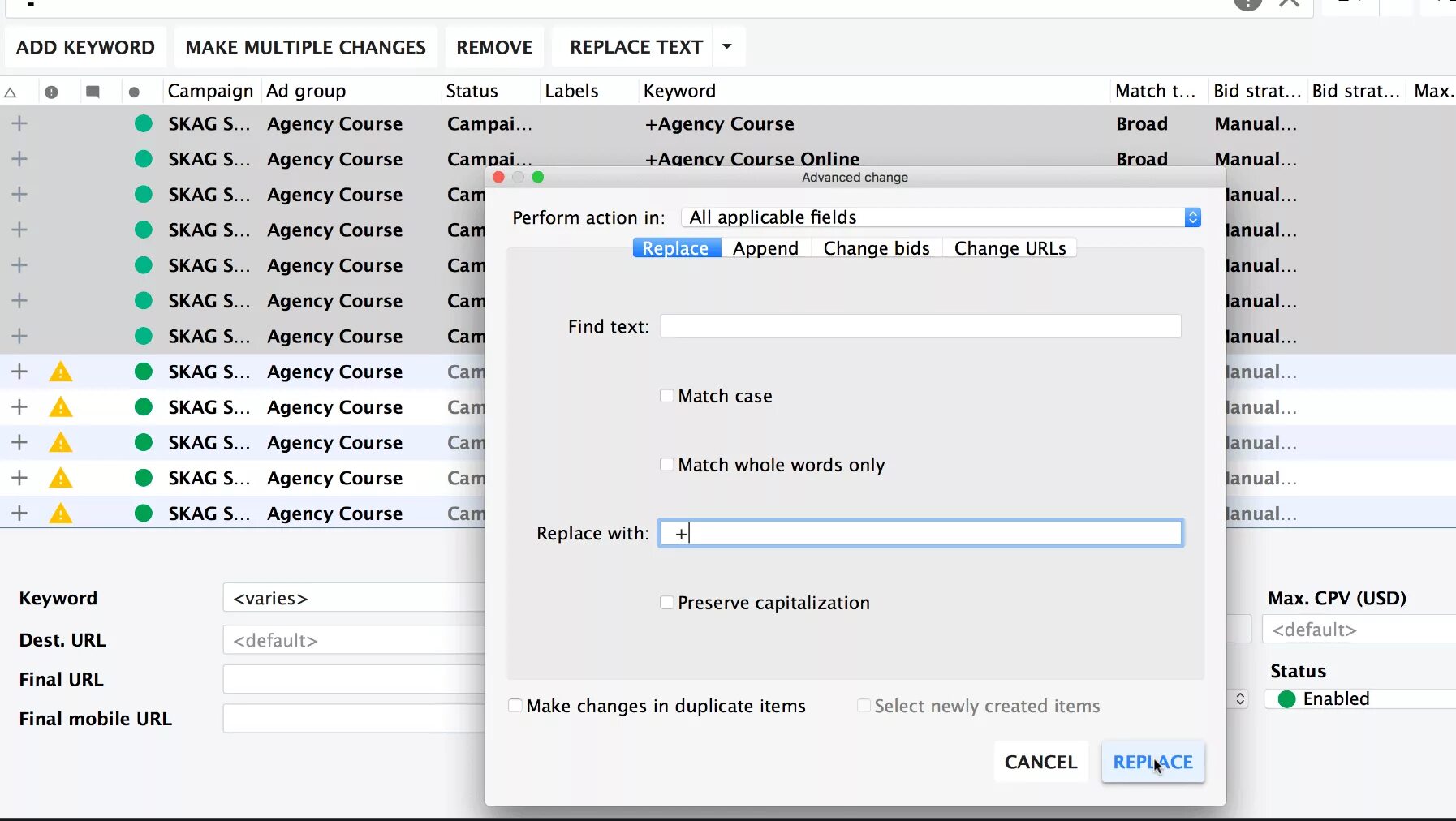Screen dimensions: 1456x821
Task: Click the comments column header icon
Action: pyautogui.click(x=93, y=92)
